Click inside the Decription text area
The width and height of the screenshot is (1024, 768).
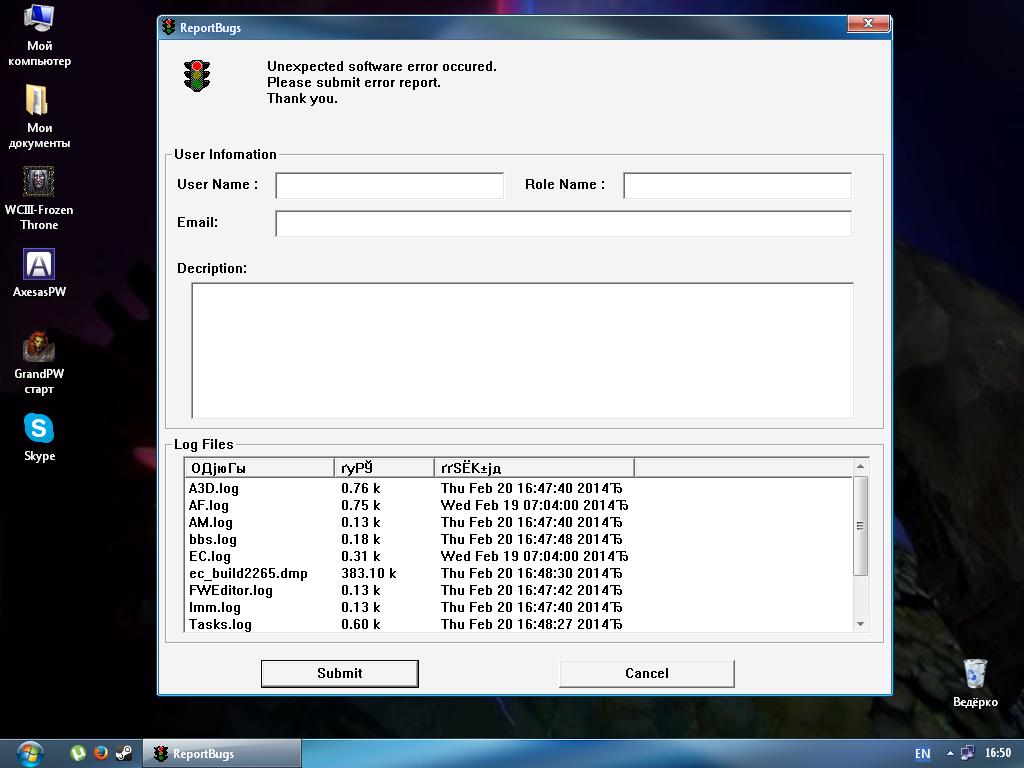click(522, 351)
